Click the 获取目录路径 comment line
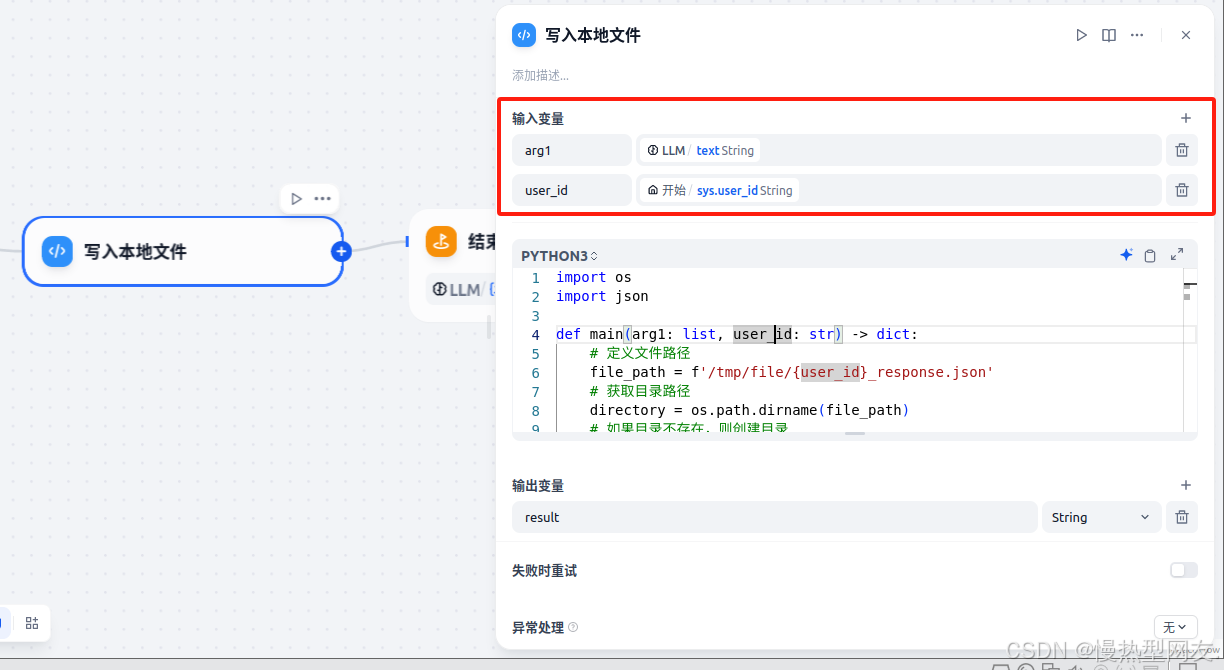 pos(640,391)
